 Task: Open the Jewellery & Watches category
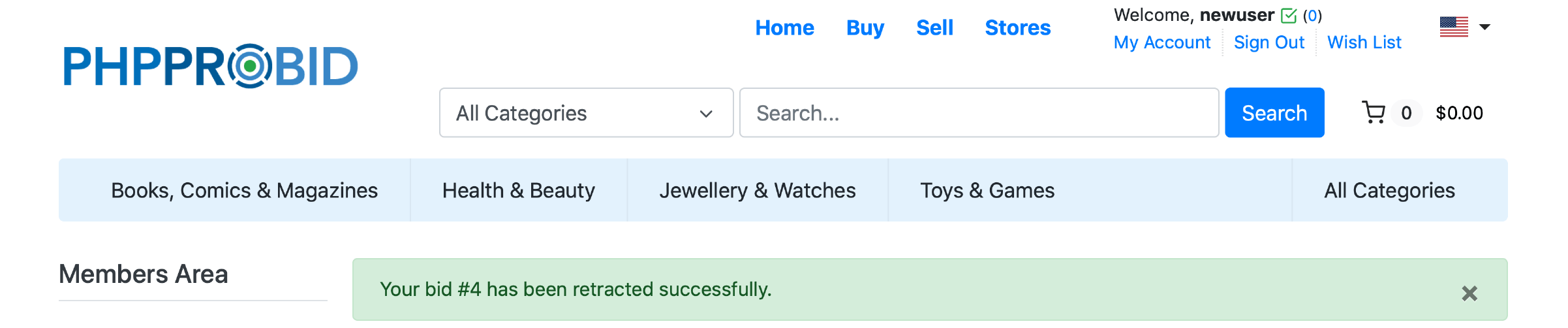click(757, 190)
